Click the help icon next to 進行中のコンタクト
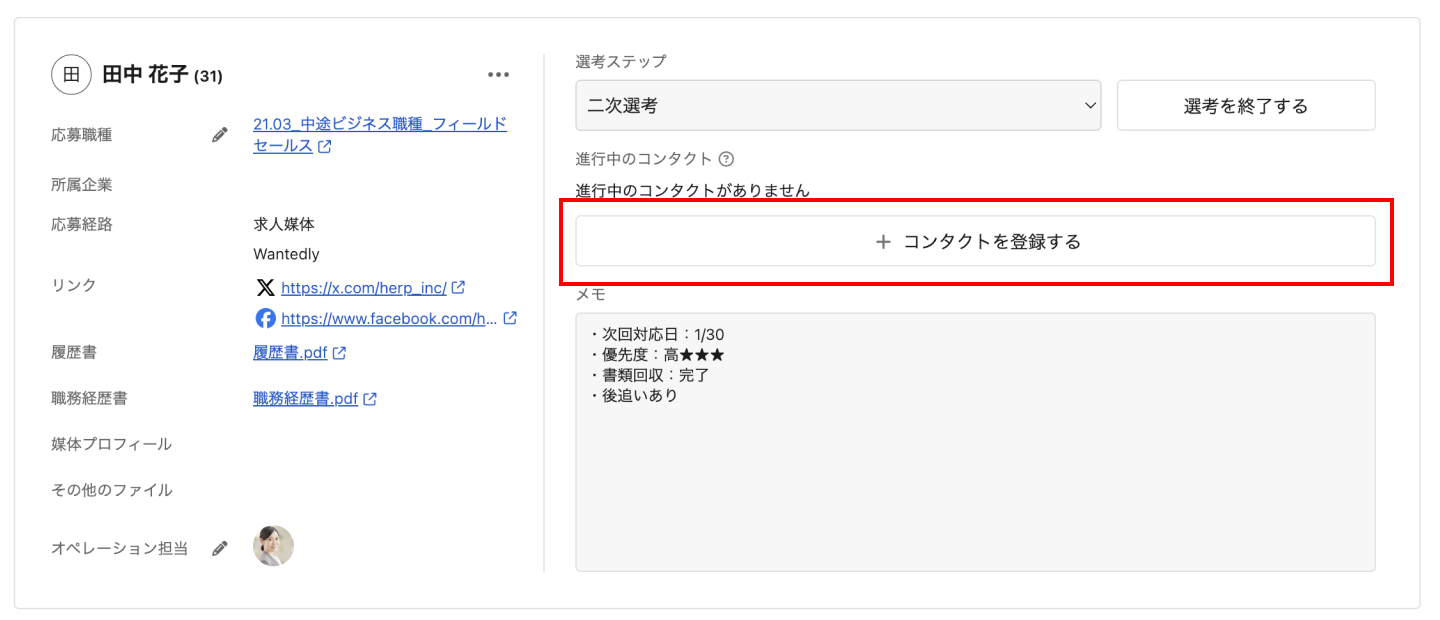The height and width of the screenshot is (620, 1440). 727,159
